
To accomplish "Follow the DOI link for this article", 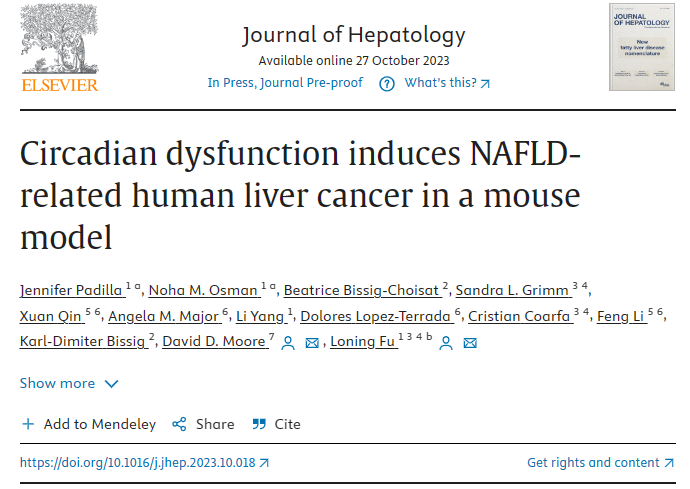I will (144, 463).
